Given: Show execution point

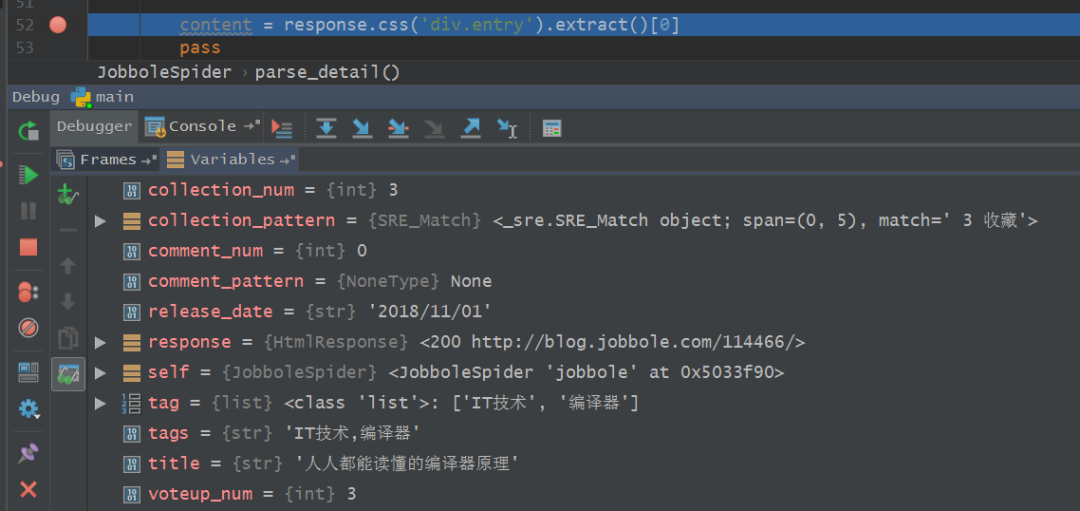Looking at the screenshot, I should [282, 127].
